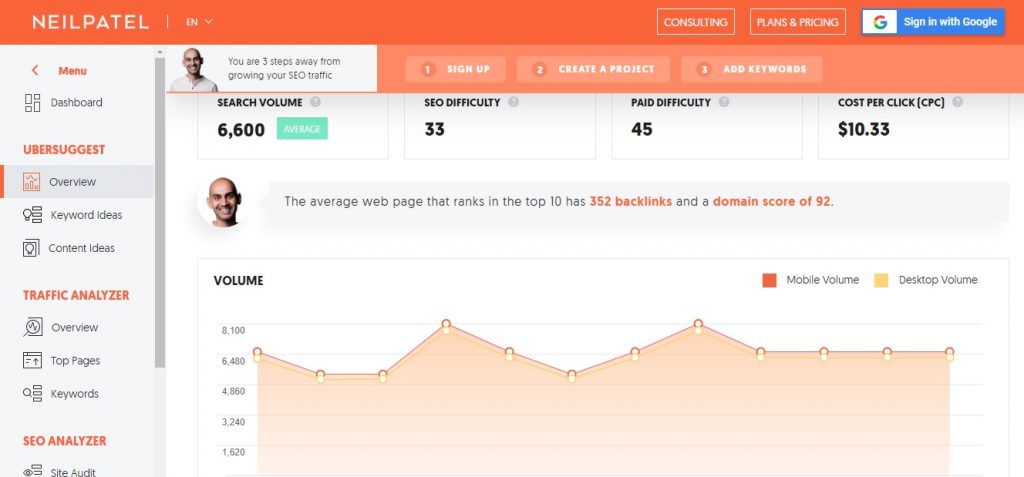This screenshot has height=477, width=1024.
Task: Click search volume value 6,600
Action: point(241,130)
